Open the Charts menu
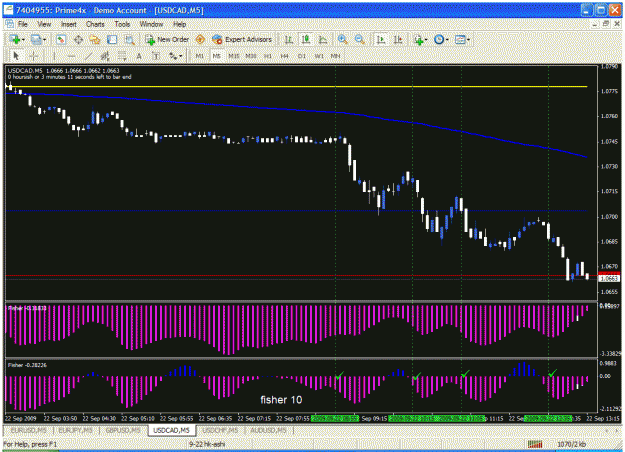 (95, 24)
